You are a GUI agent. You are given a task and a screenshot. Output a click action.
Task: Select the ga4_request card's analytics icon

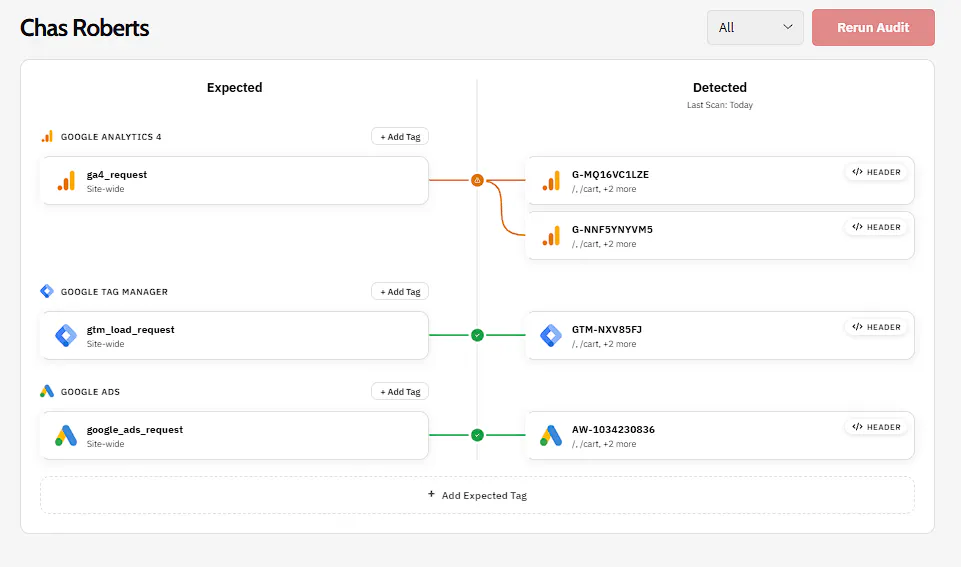click(x=66, y=181)
